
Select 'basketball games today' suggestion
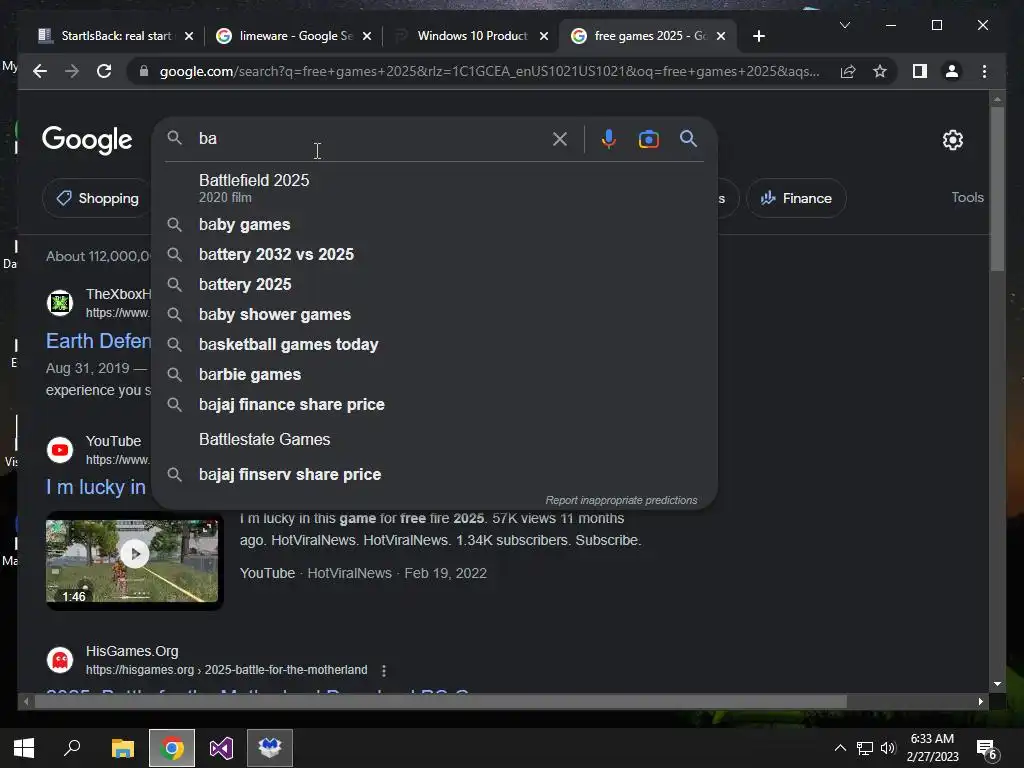tap(434, 345)
